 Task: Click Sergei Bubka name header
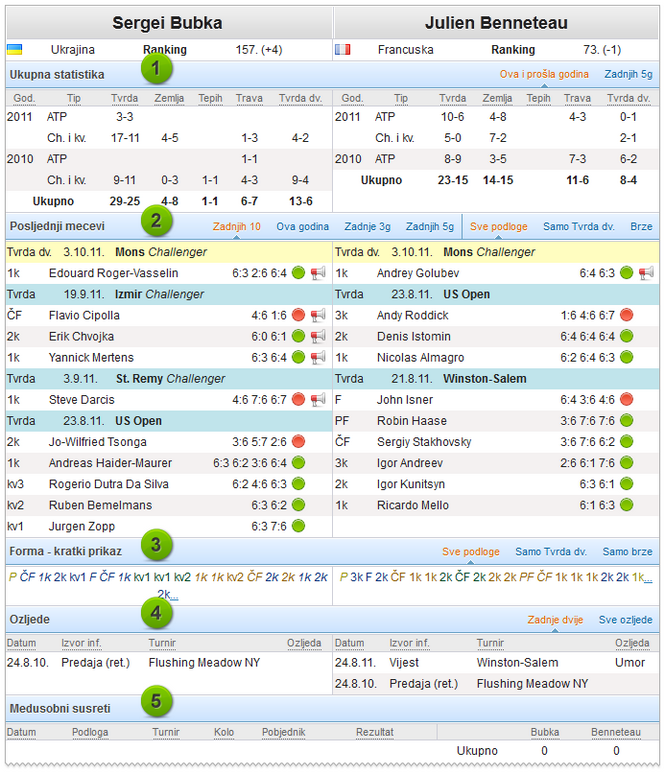[x=167, y=23]
